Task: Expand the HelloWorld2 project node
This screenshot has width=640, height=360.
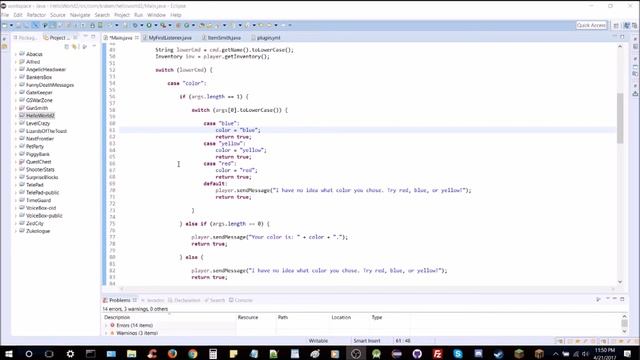Action: pos(16,116)
